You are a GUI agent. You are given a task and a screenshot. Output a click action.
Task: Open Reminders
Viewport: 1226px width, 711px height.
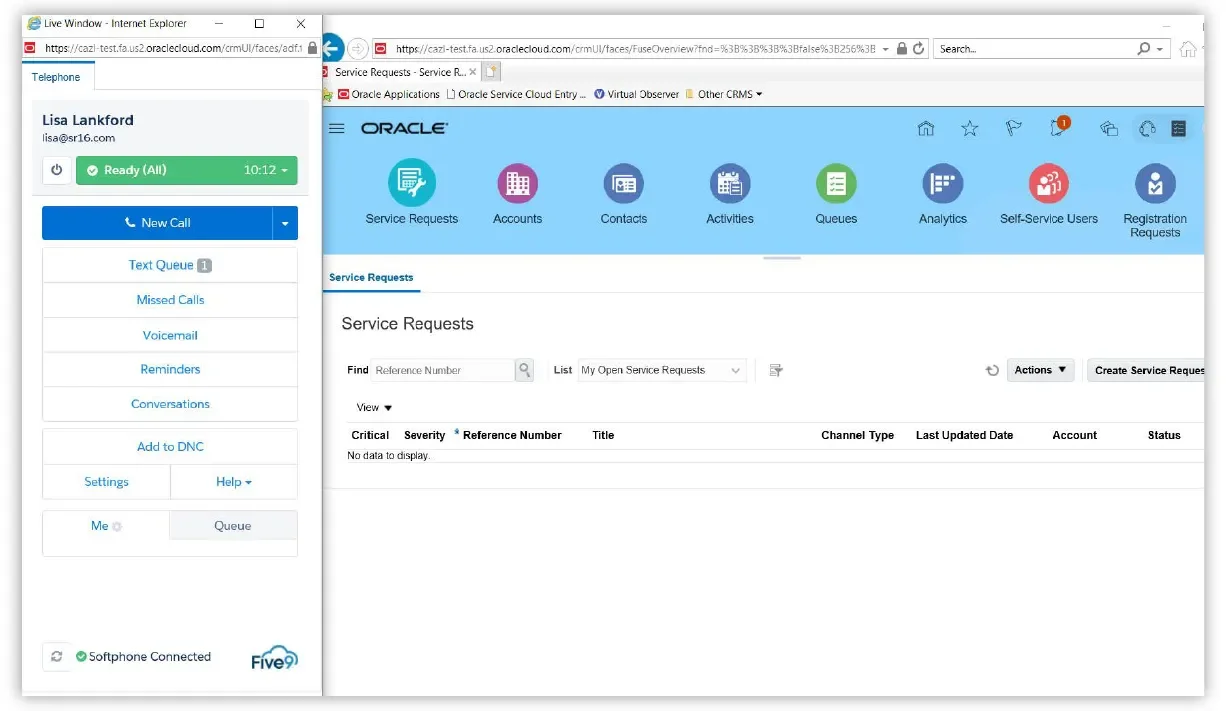tap(170, 369)
